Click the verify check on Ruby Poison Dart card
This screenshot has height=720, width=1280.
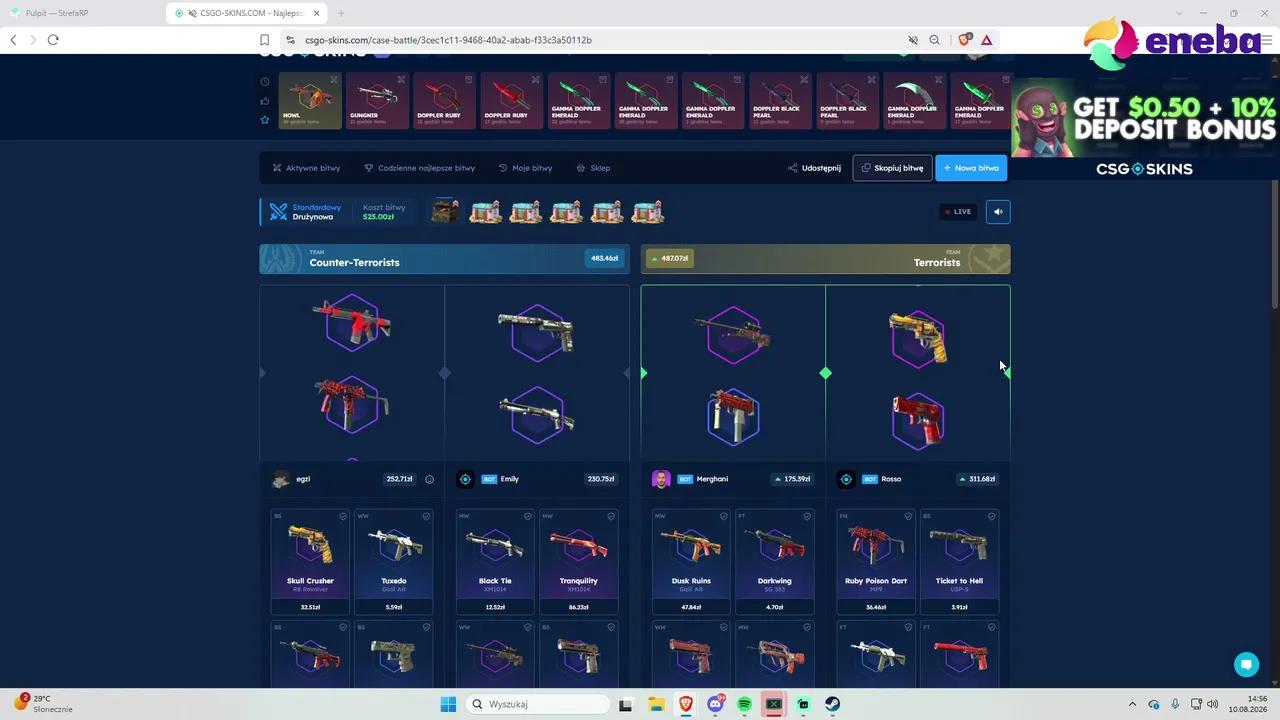[909, 517]
